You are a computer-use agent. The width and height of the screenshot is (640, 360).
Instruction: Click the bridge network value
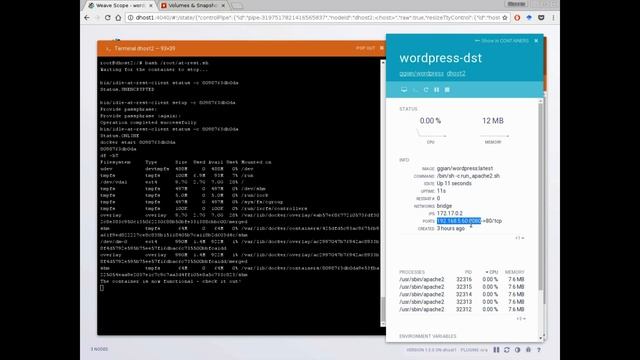click(x=444, y=206)
